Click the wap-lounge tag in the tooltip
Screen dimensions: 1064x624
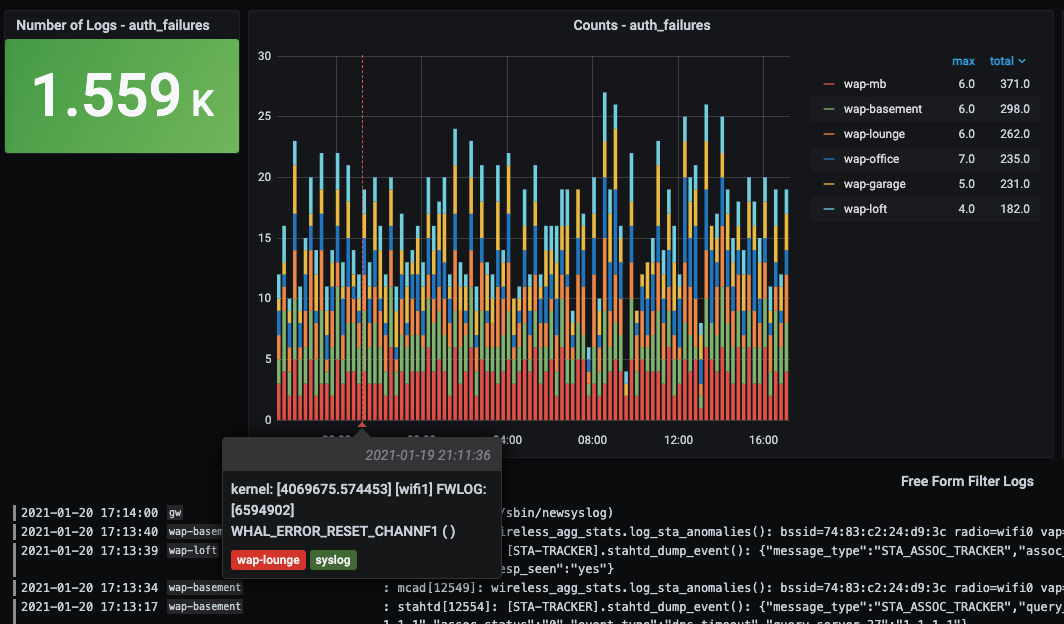[268, 560]
